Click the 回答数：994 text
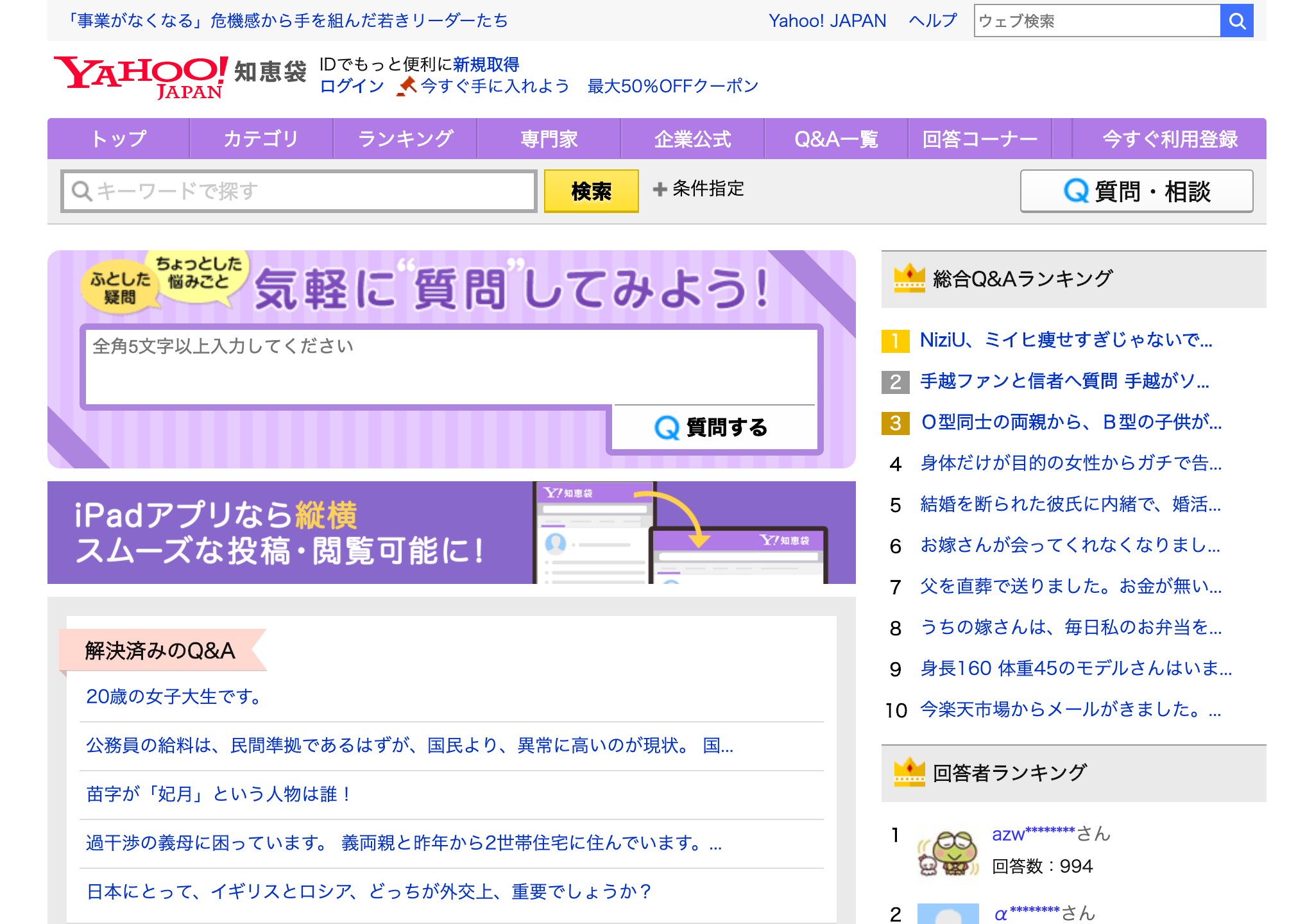Viewport: 1314px width, 924px height. (x=1042, y=866)
